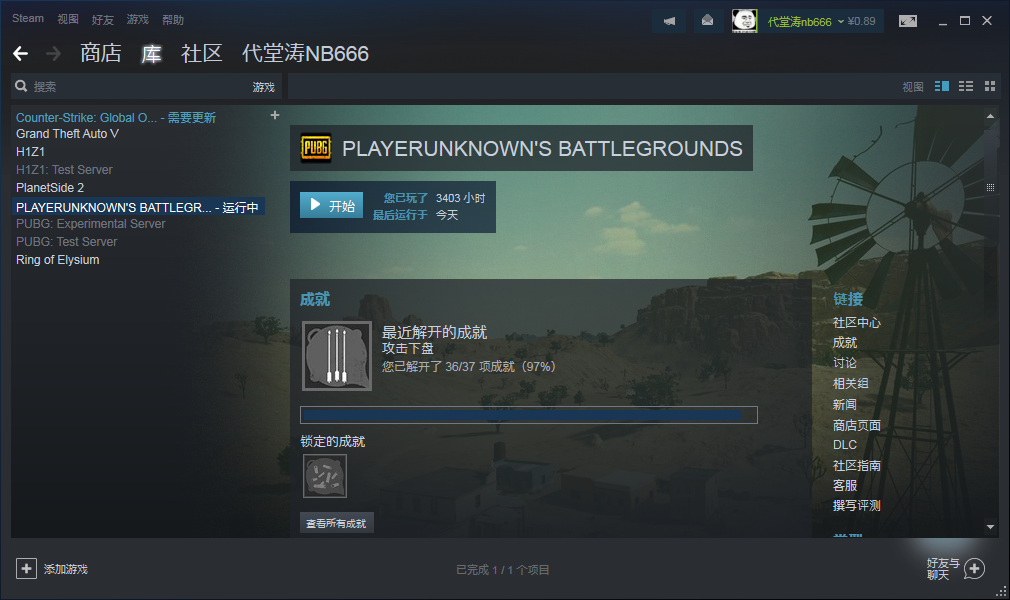Select the list view icon
Viewport: 1010px width, 600px height.
coord(966,86)
